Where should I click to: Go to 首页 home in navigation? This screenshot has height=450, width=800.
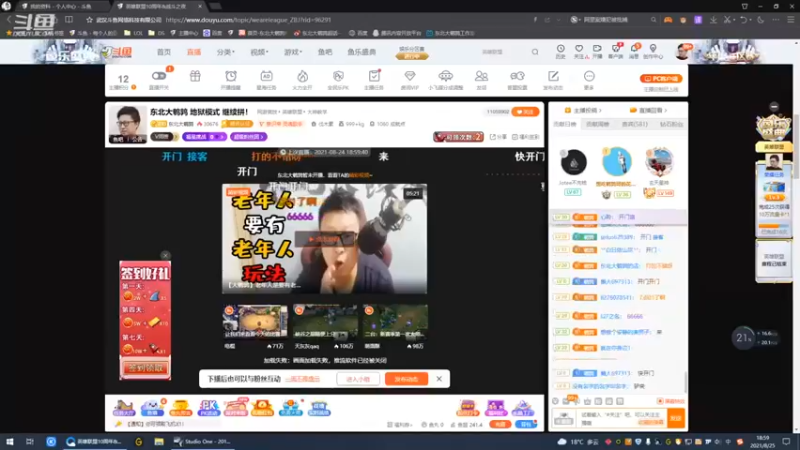[x=164, y=52]
